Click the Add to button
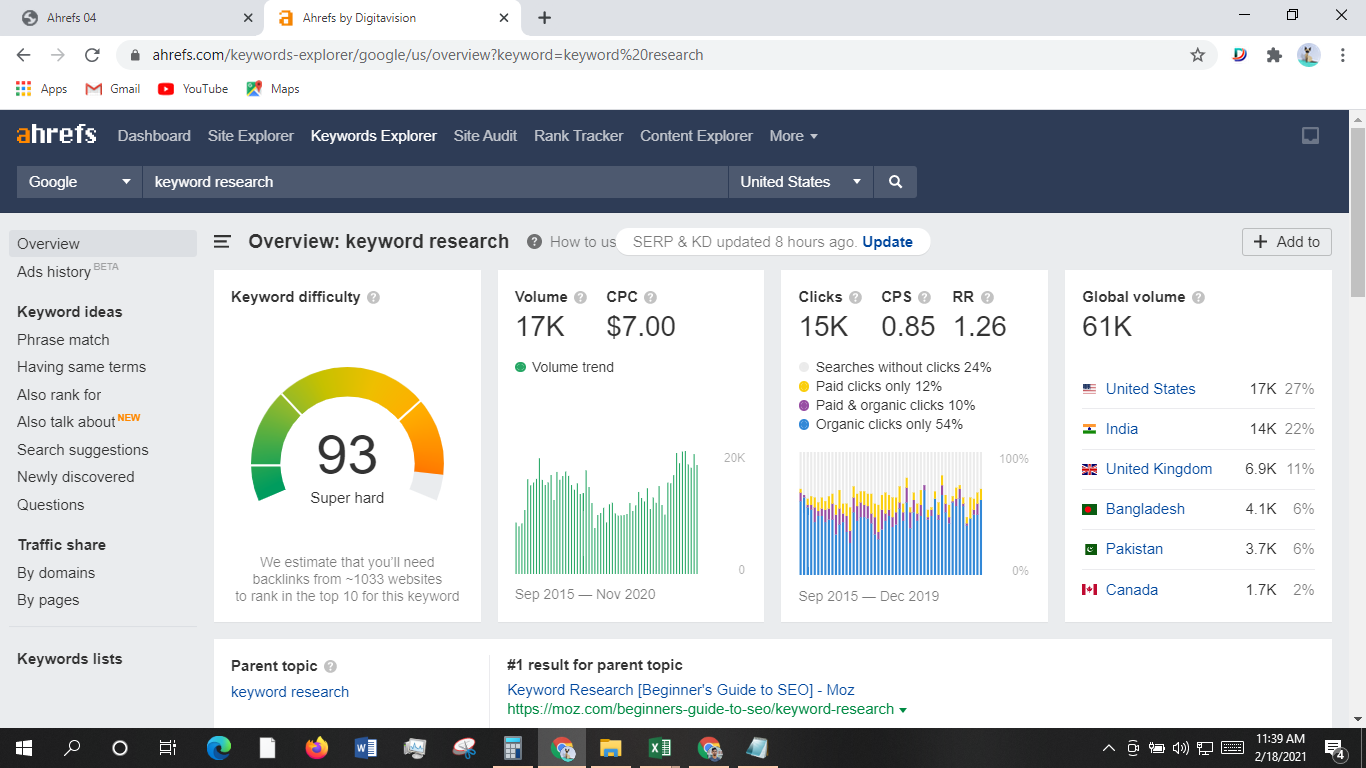 (x=1286, y=242)
